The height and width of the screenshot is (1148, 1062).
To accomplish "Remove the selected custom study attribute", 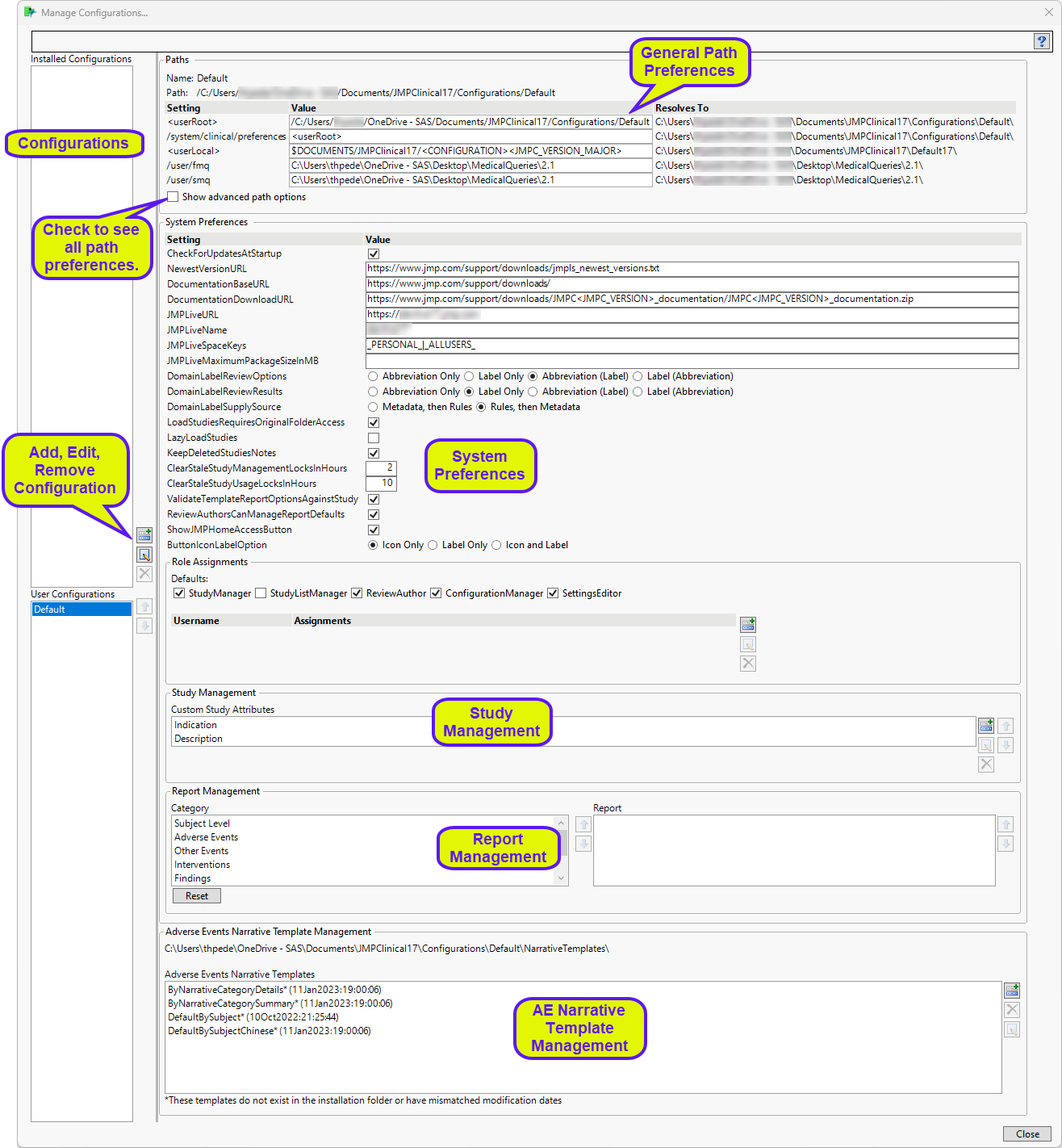I will [x=986, y=765].
